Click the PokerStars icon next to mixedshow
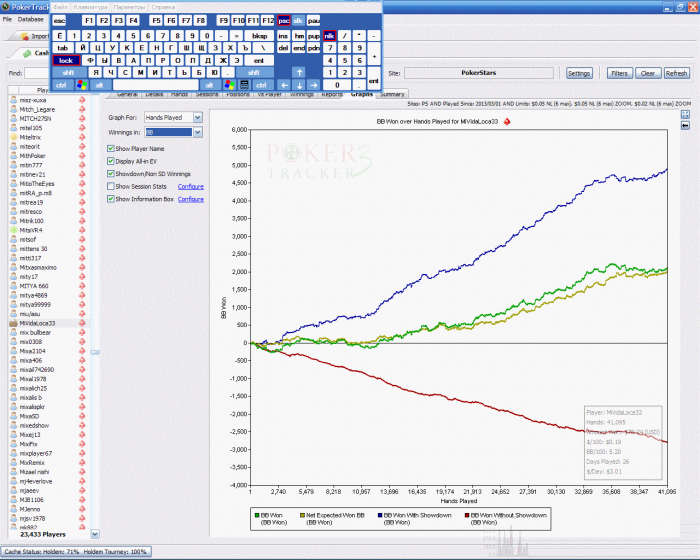 (x=82, y=425)
